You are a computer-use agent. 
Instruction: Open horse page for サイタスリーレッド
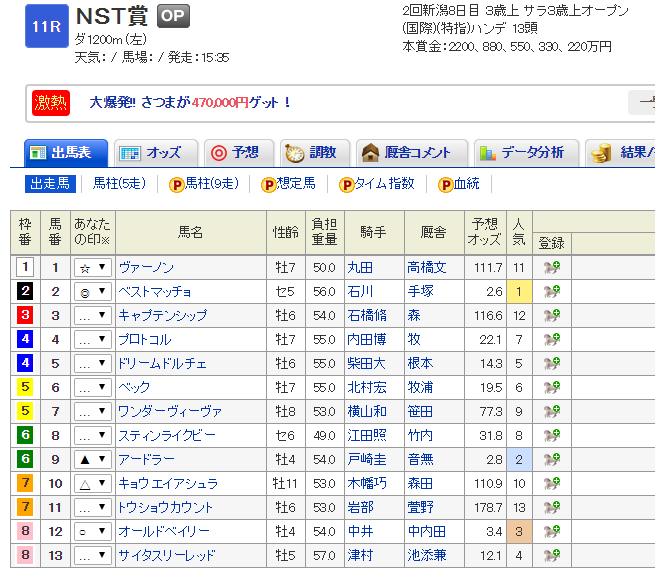click(x=167, y=555)
